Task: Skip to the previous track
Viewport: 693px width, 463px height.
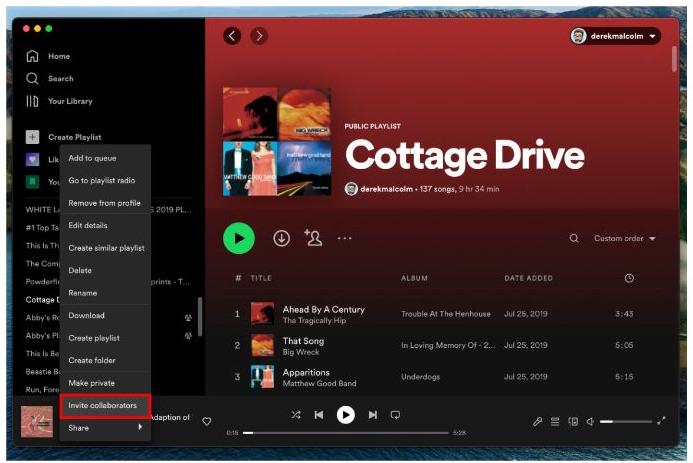Action: point(319,415)
